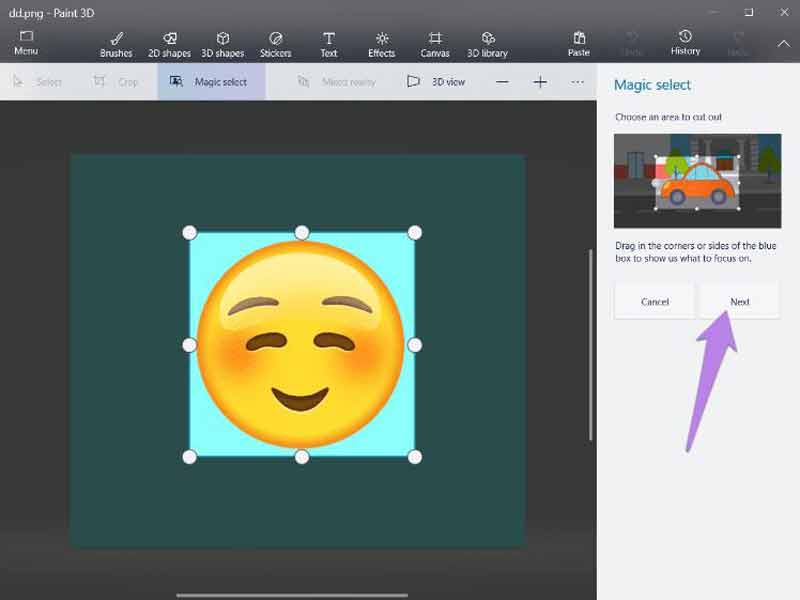Collapse the ribbon with the chevron arrow
This screenshot has width=800, height=600.
[x=783, y=43]
